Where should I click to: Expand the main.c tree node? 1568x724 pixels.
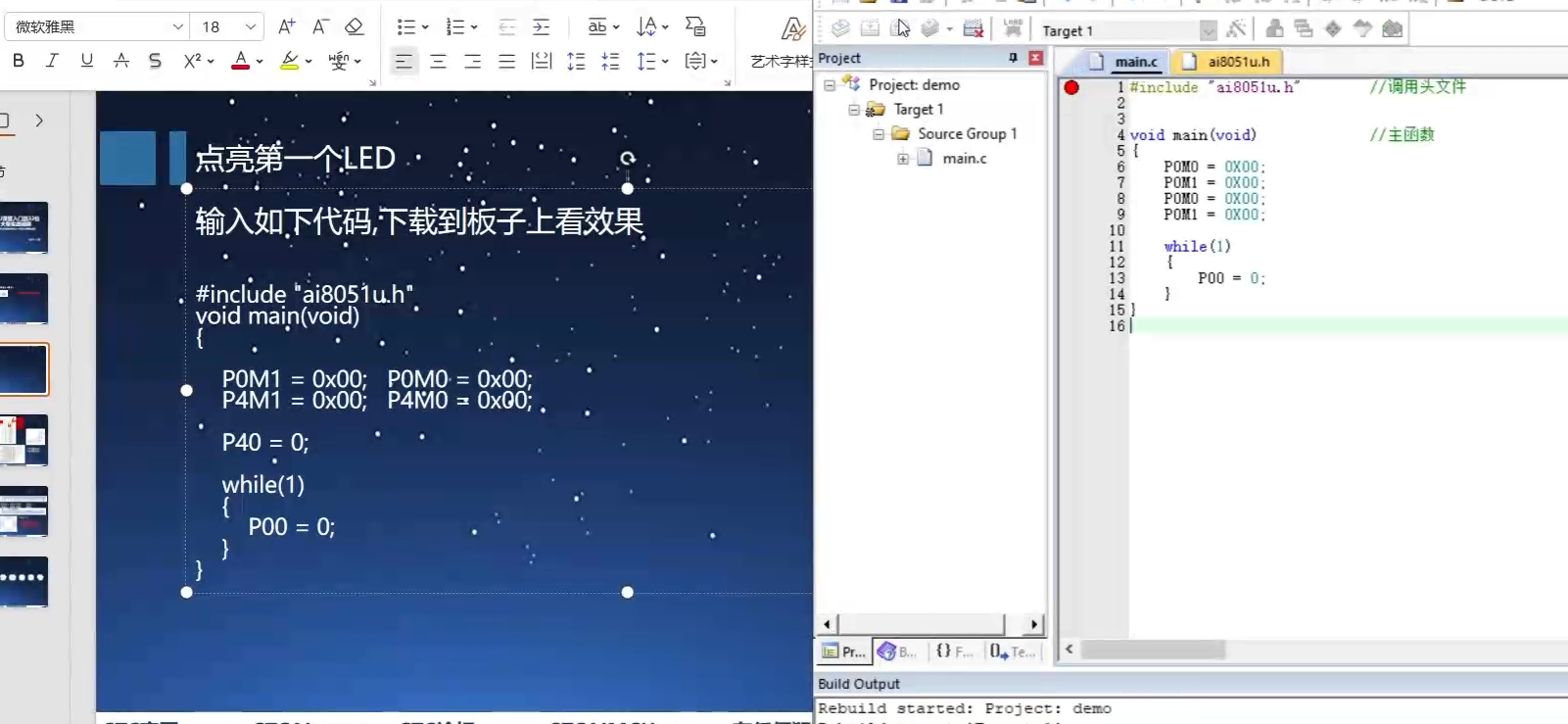tap(903, 159)
